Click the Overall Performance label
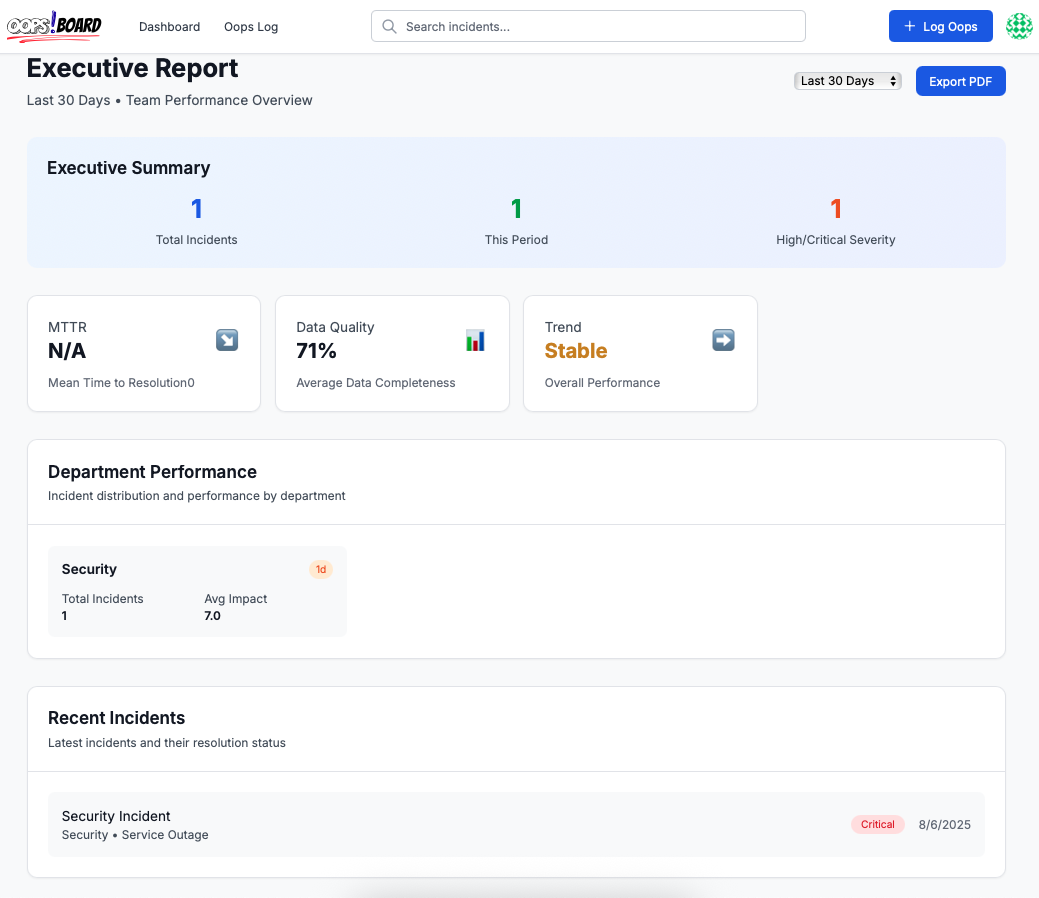This screenshot has height=898, width=1039. click(602, 382)
